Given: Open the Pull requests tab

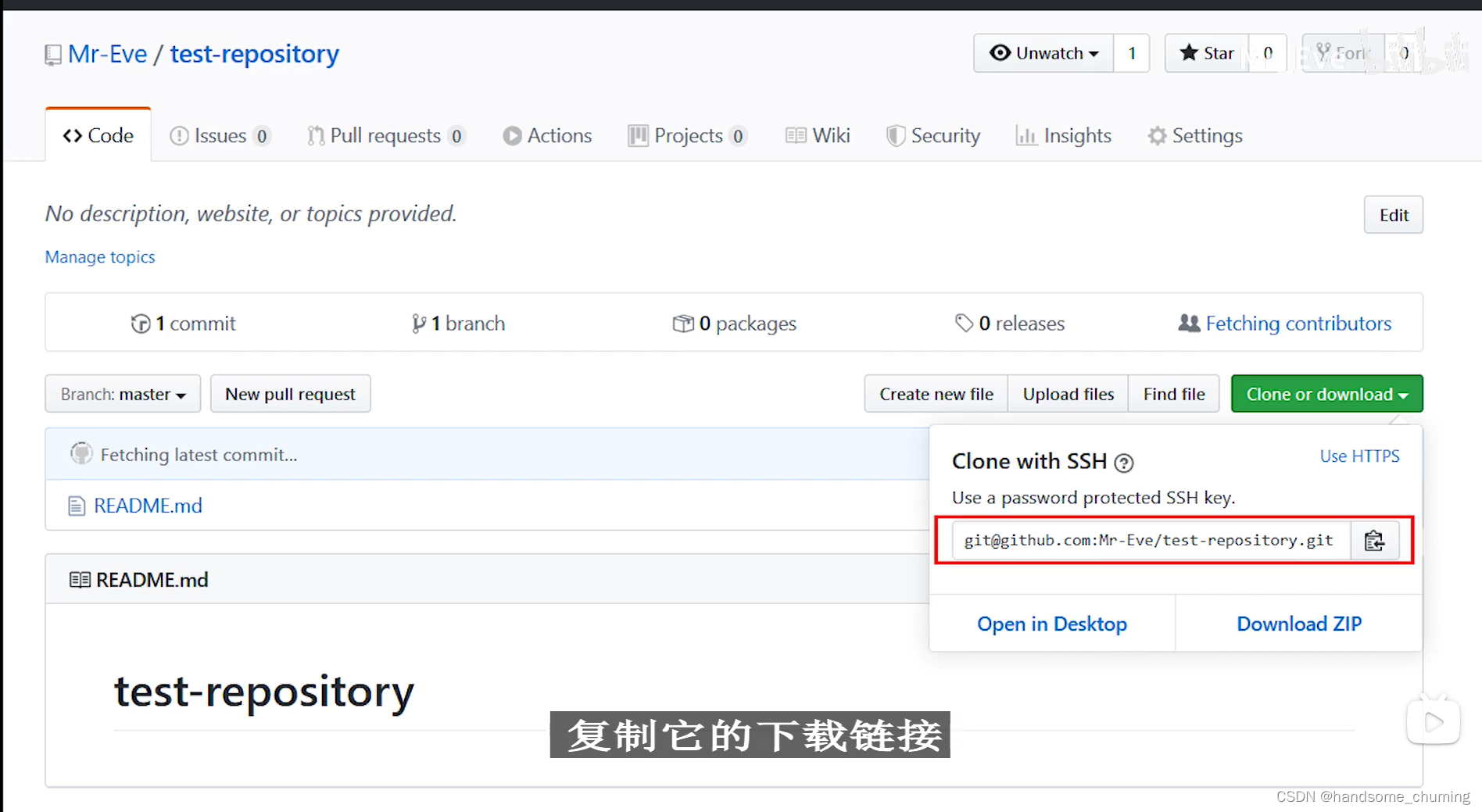Looking at the screenshot, I should pyautogui.click(x=386, y=136).
